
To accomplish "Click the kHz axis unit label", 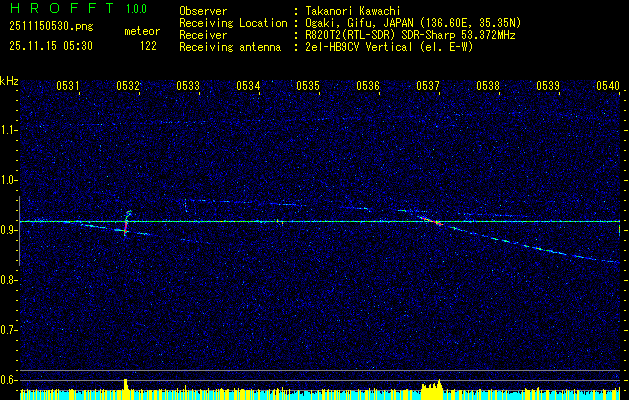I will point(9,81).
